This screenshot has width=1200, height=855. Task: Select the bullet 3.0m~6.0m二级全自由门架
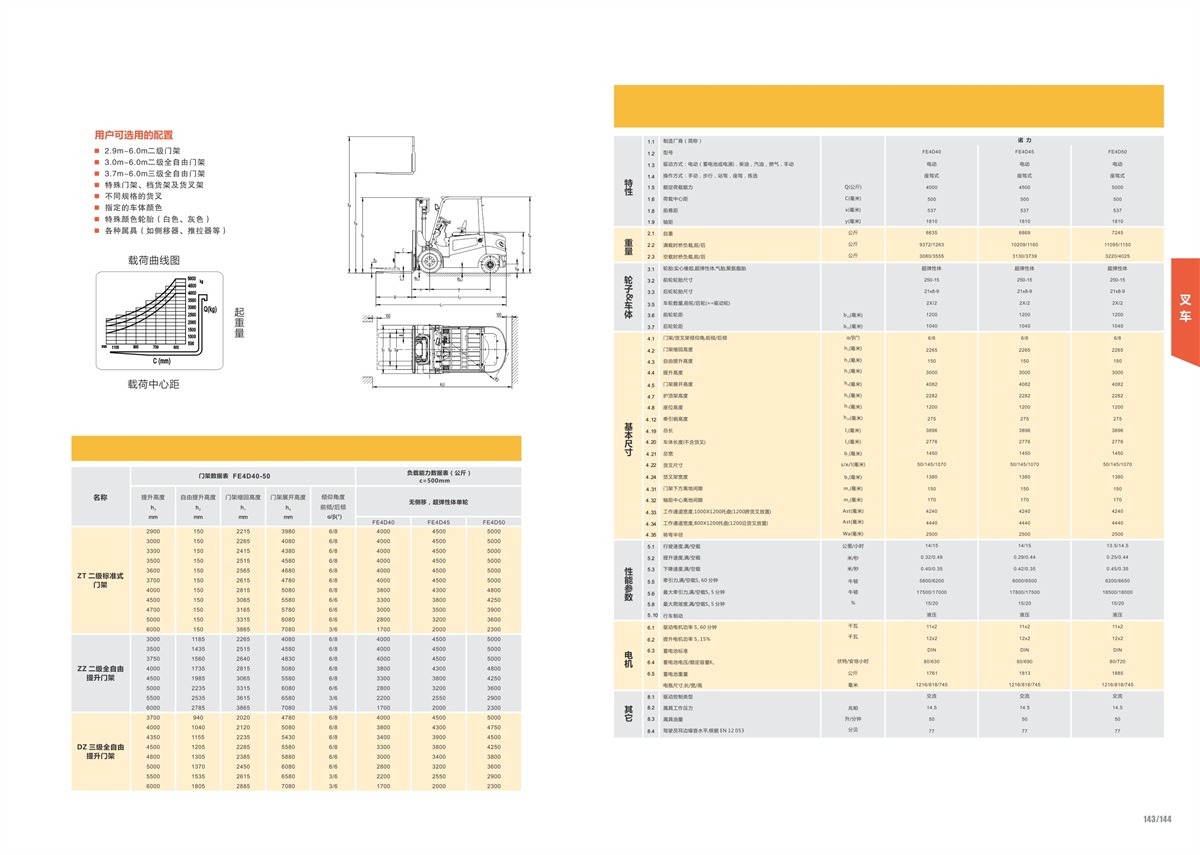point(149,162)
